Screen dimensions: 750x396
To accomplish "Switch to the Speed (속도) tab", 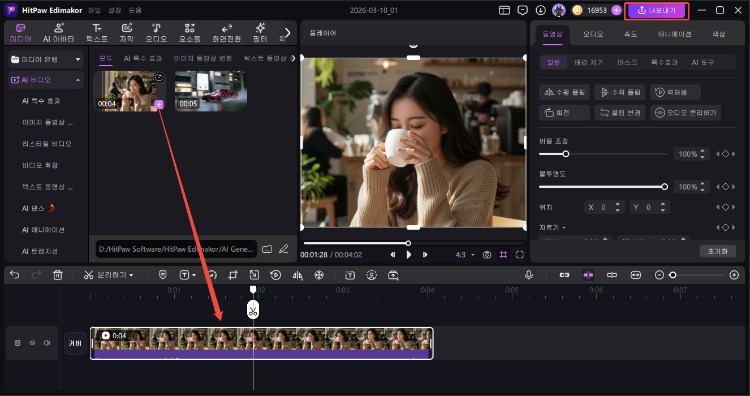I will coord(630,34).
